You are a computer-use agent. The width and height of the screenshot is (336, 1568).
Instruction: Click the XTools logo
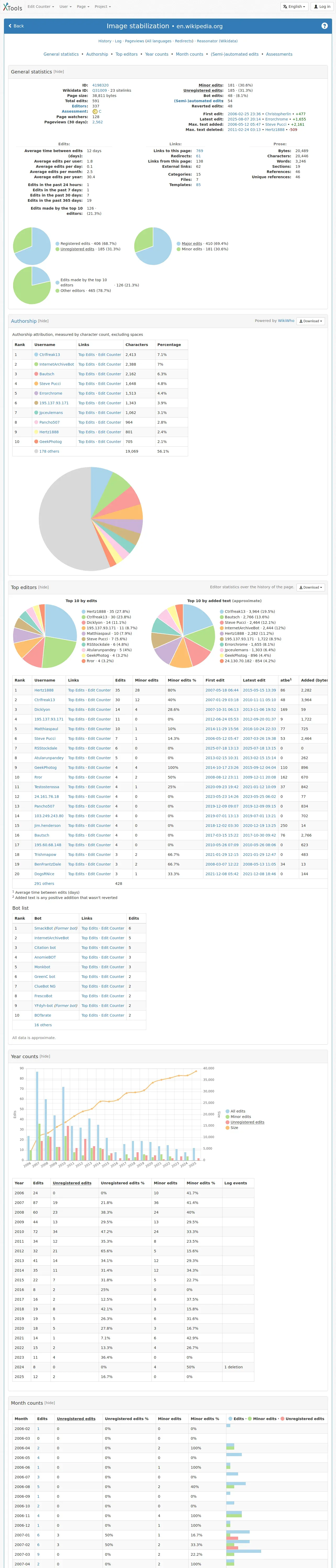pos(12,7)
